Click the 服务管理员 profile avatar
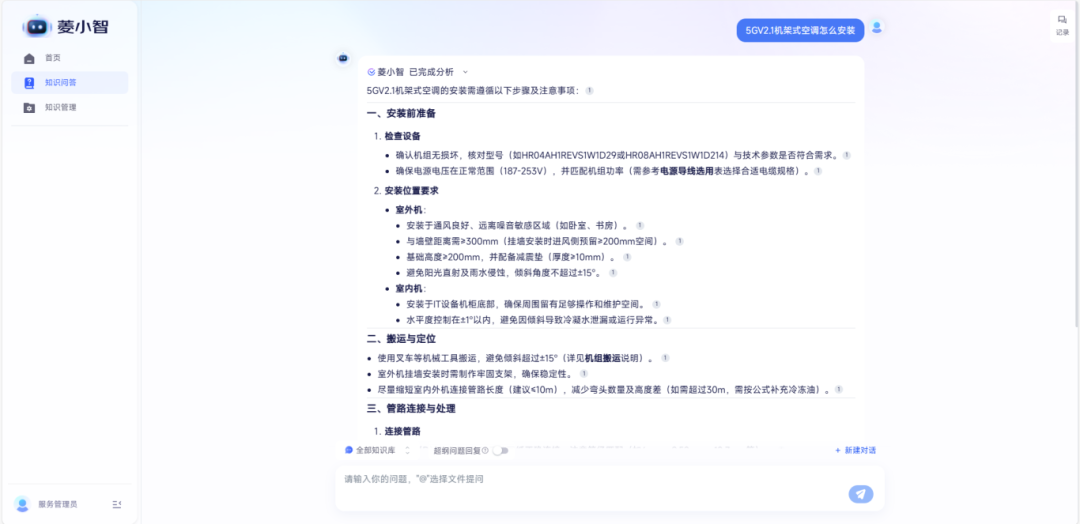The image size is (1080, 524). pyautogui.click(x=22, y=504)
